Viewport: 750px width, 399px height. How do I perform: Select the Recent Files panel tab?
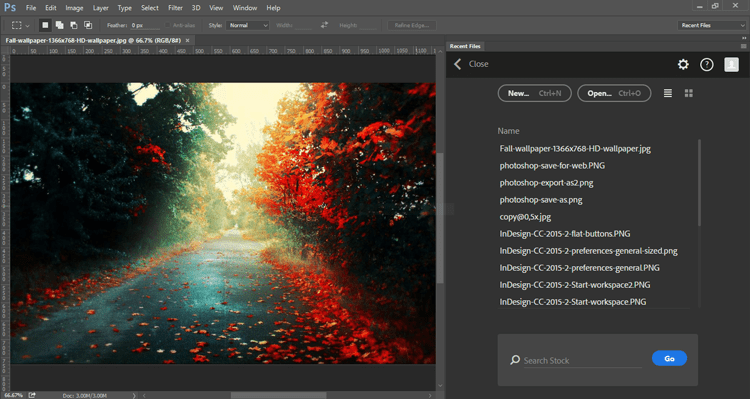[465, 46]
